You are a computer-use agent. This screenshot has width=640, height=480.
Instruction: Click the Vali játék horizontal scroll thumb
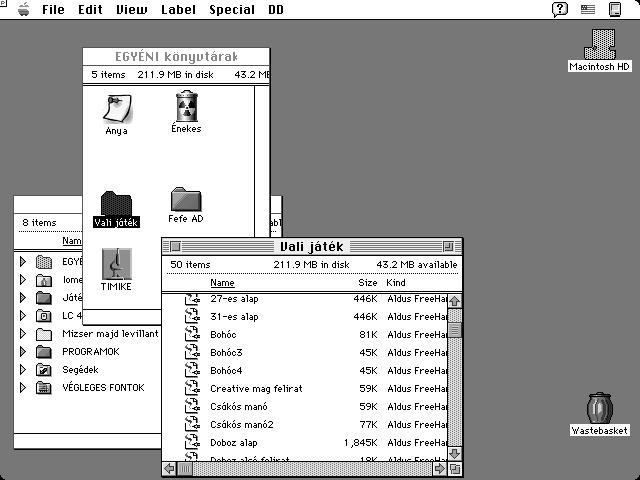(x=185, y=469)
